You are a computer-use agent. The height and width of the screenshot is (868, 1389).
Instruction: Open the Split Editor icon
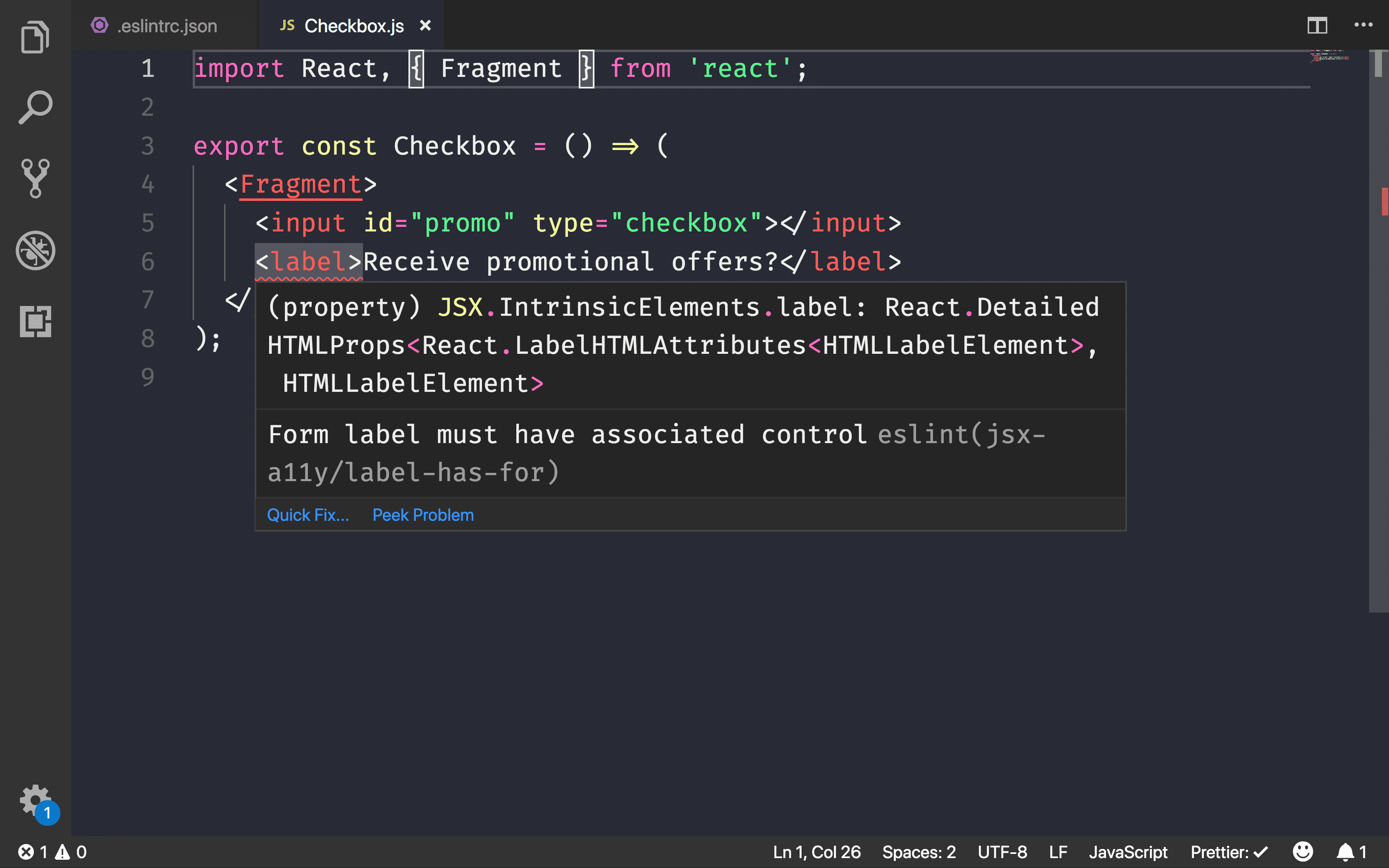click(1317, 25)
